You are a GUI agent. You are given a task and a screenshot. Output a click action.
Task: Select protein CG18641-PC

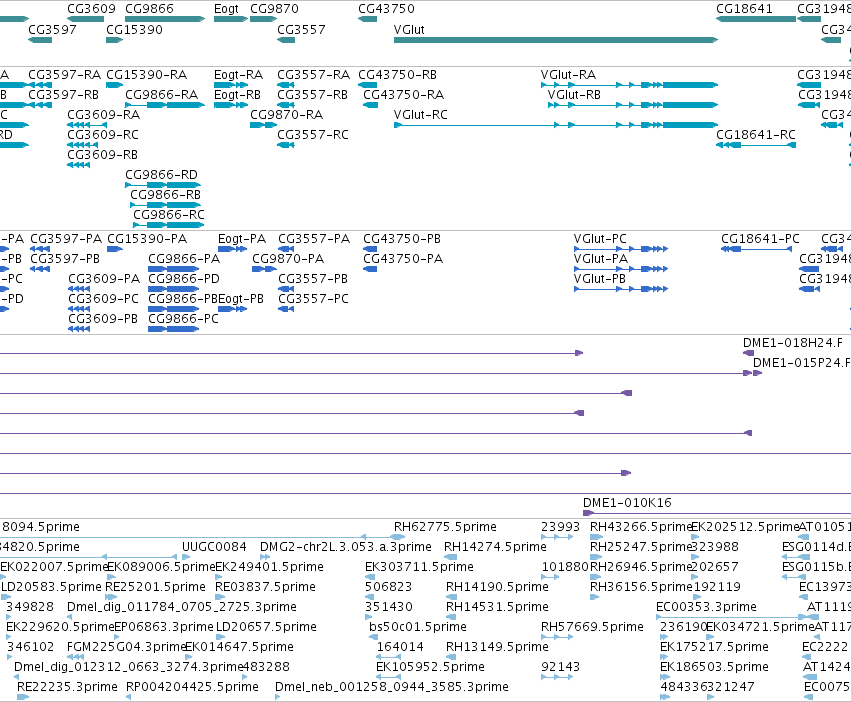756,249
